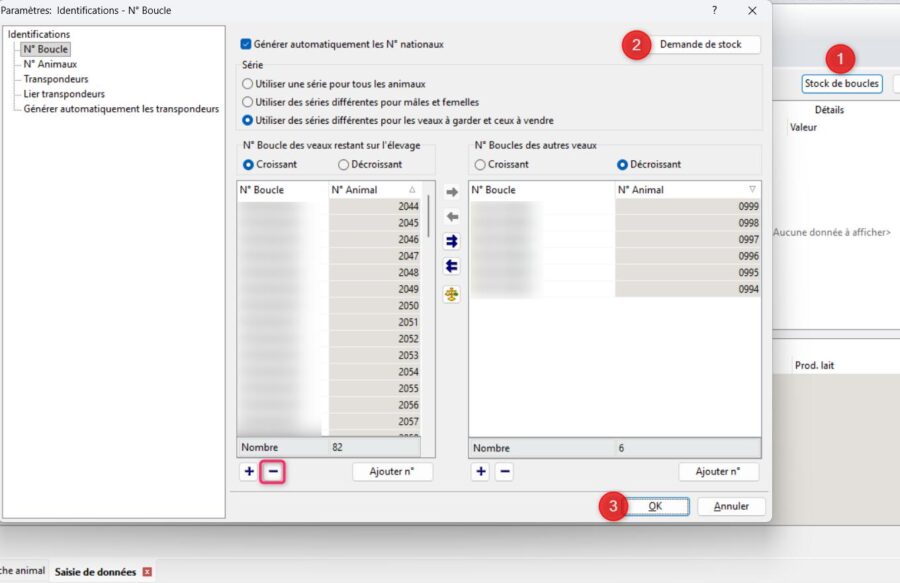The width and height of the screenshot is (900, 583).
Task: Confirm the dialog with the OK button
Action: [x=655, y=507]
